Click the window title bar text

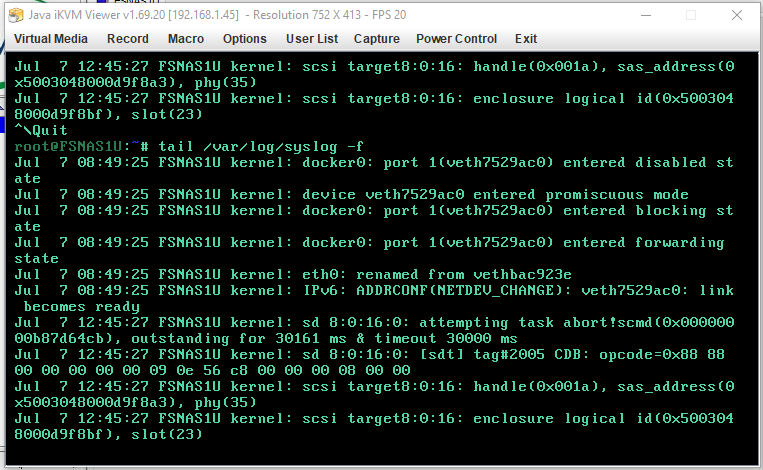pyautogui.click(x=217, y=15)
